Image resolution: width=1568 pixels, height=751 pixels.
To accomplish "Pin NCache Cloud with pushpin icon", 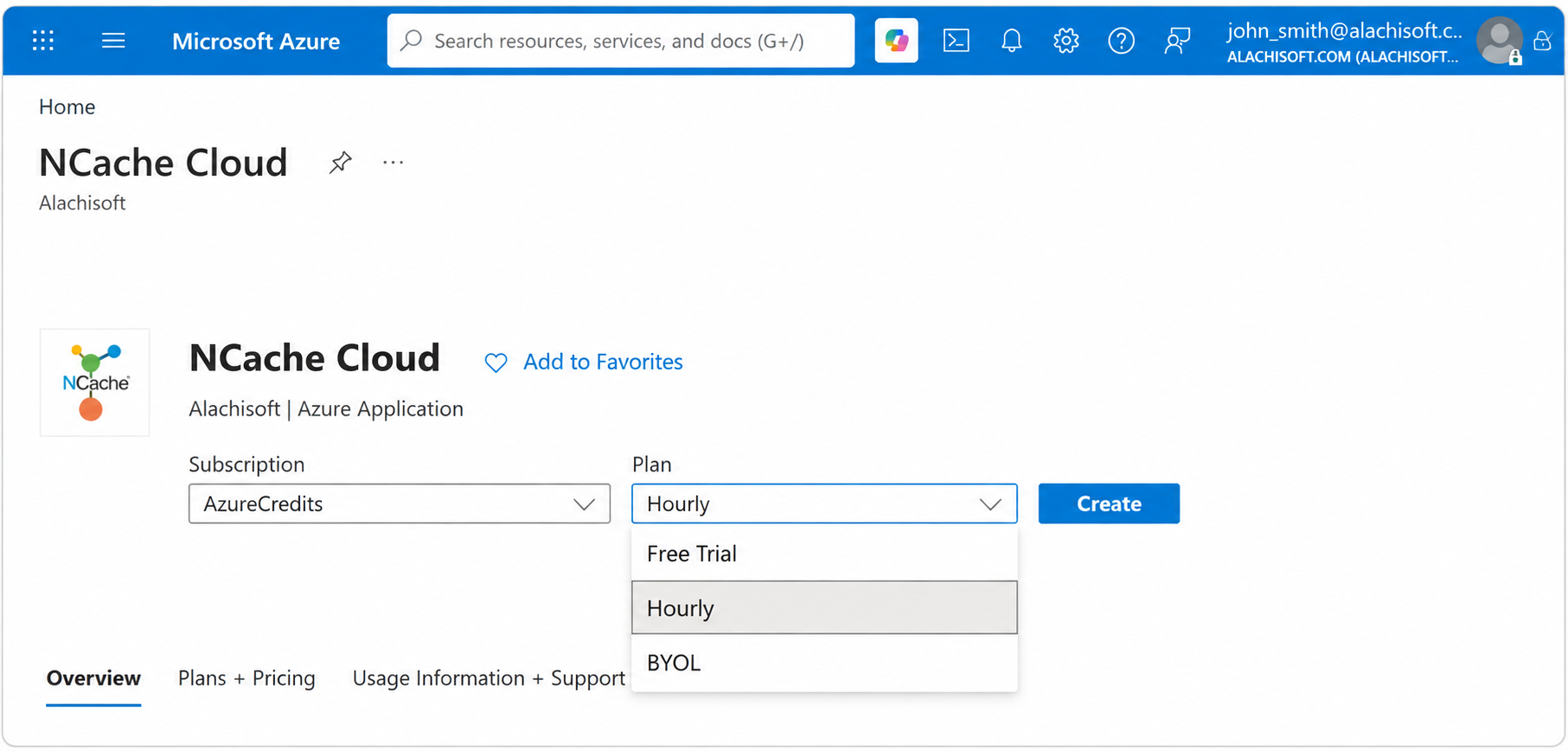I will pyautogui.click(x=340, y=163).
